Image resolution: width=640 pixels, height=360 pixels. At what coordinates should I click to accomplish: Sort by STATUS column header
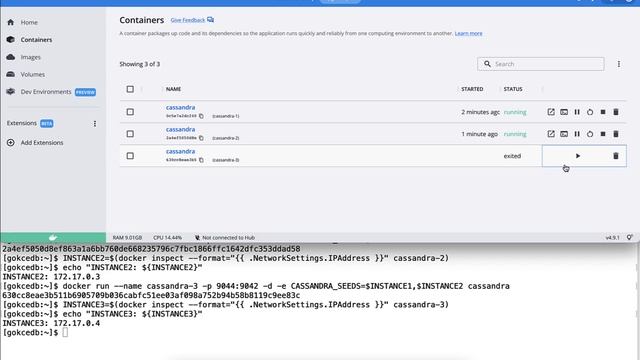click(513, 89)
